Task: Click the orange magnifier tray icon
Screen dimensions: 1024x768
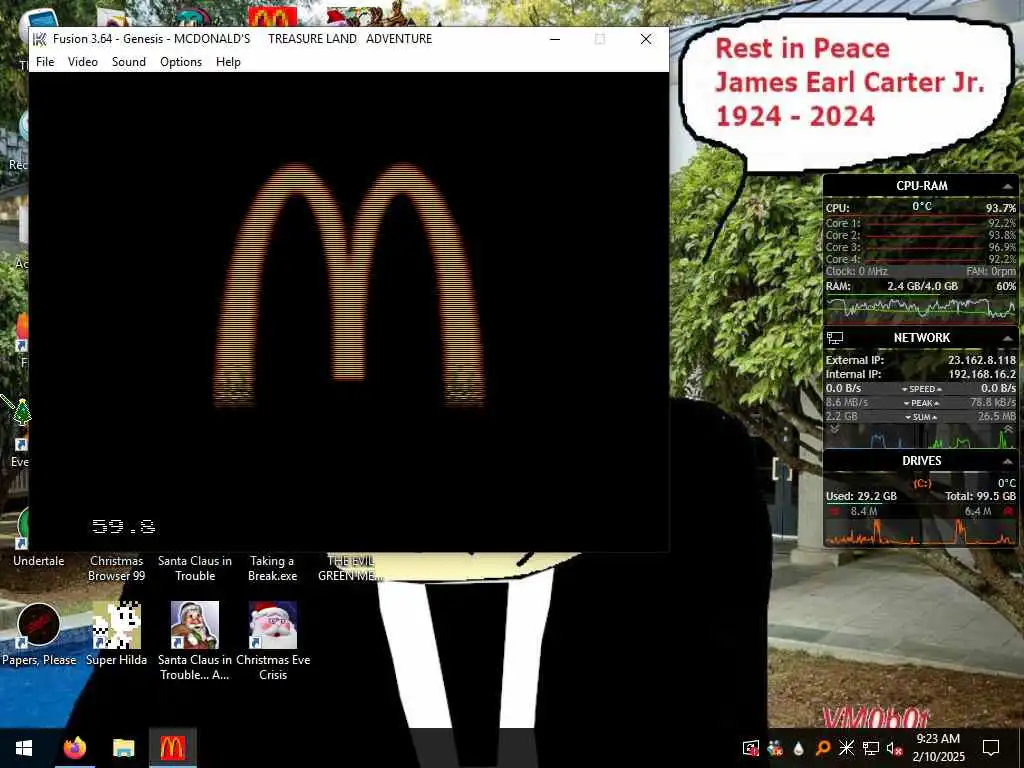Action: pos(823,748)
